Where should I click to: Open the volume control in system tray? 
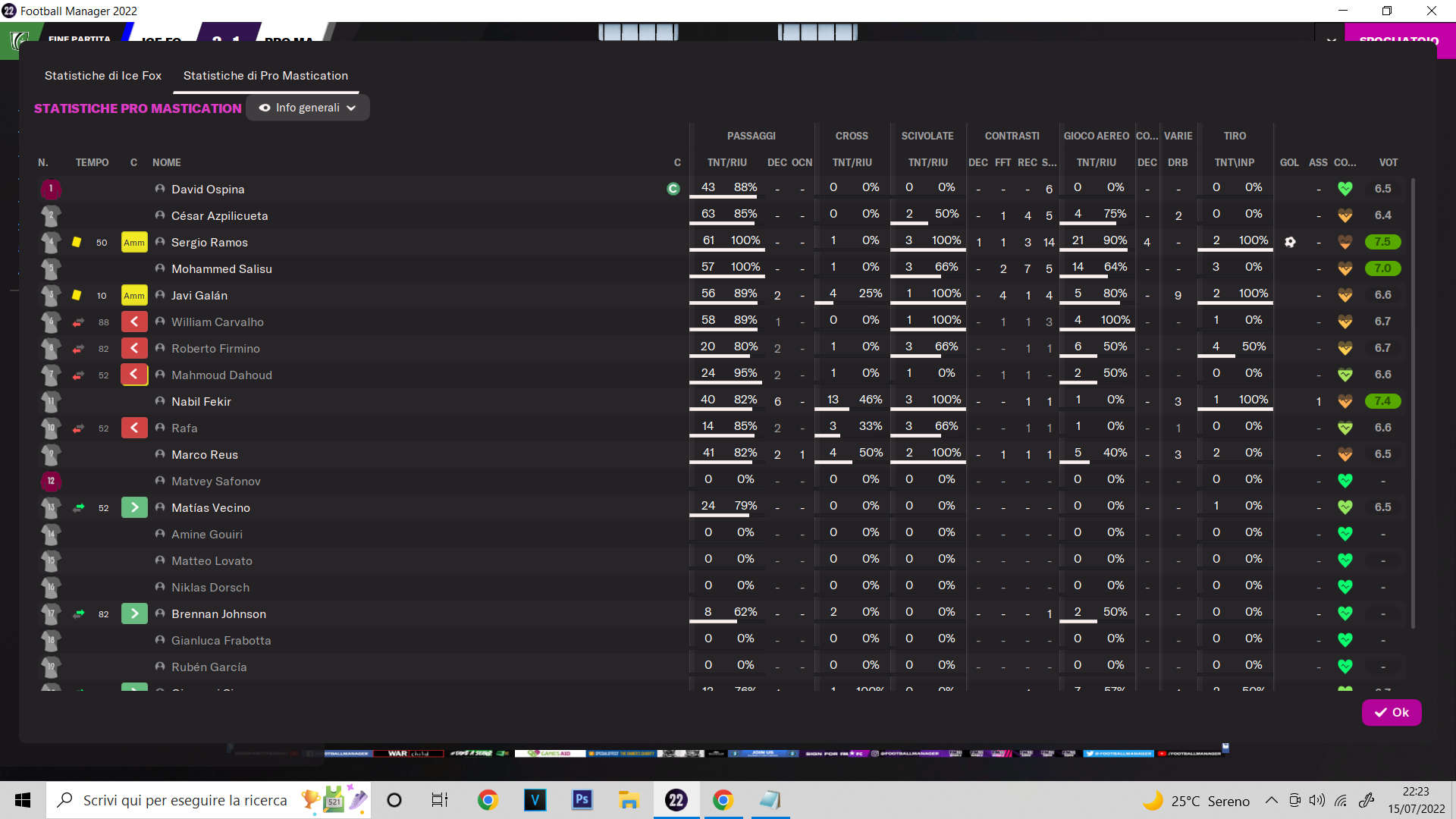point(1317,800)
